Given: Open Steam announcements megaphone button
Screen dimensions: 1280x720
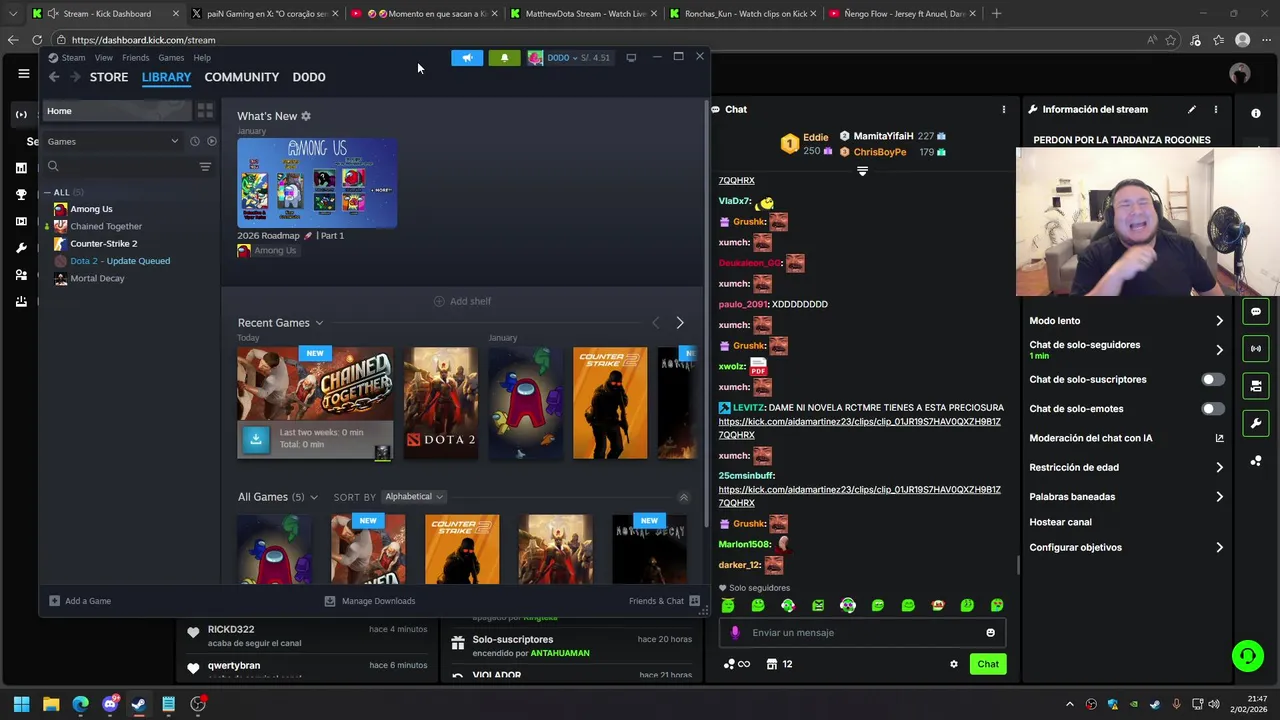Looking at the screenshot, I should coord(467,58).
